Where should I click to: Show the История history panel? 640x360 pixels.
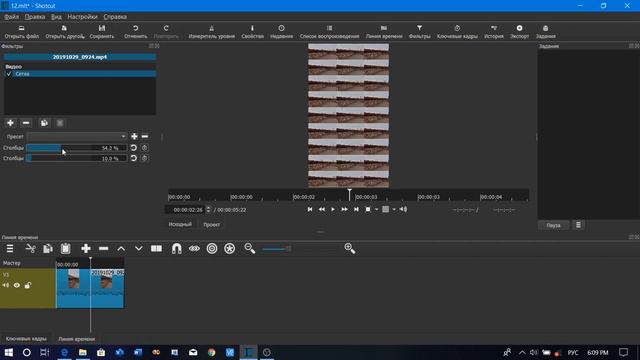pyautogui.click(x=493, y=32)
